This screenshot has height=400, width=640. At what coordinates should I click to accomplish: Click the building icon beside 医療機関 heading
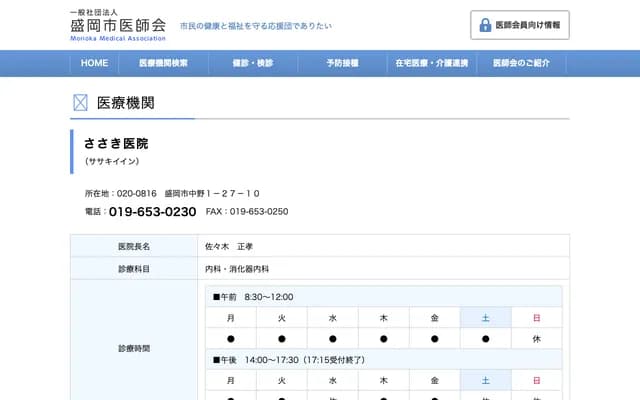click(x=81, y=103)
